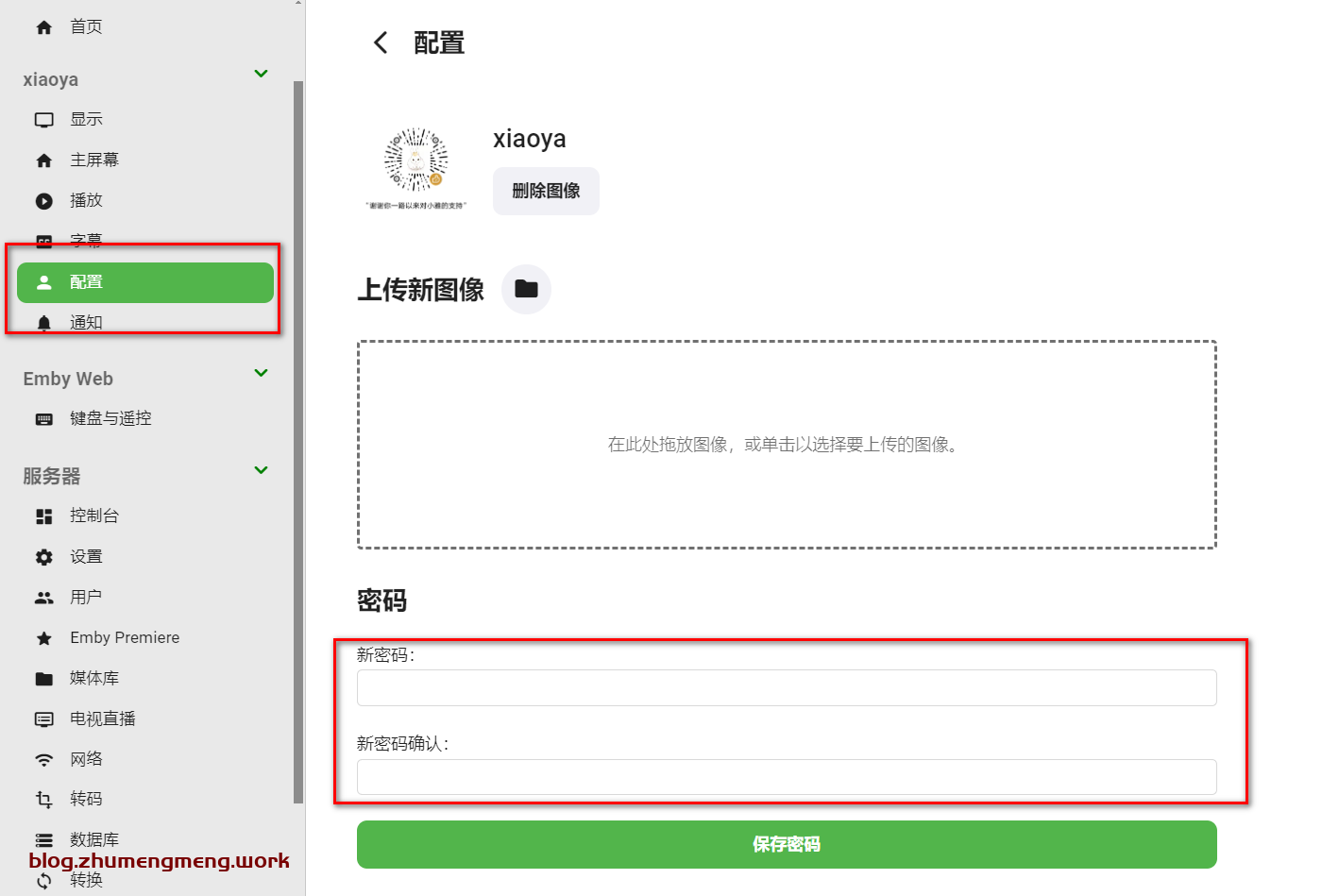Click inside the 新密码 input field
Image resolution: width=1322 pixels, height=896 pixels.
click(x=786, y=687)
